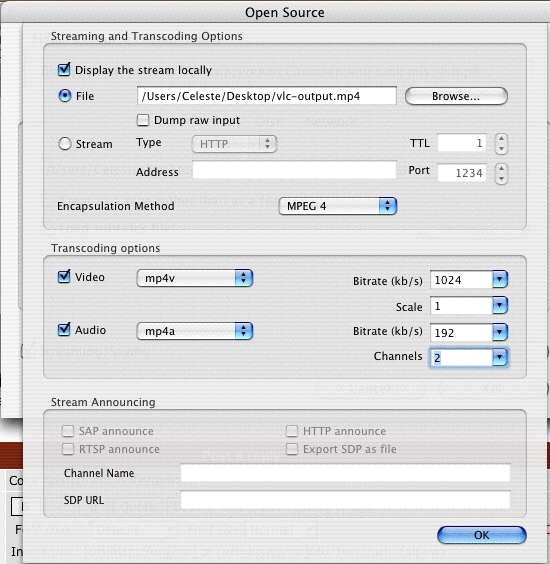Uncheck the Audio transcoding checkbox
This screenshot has width=550, height=564.
click(64, 329)
